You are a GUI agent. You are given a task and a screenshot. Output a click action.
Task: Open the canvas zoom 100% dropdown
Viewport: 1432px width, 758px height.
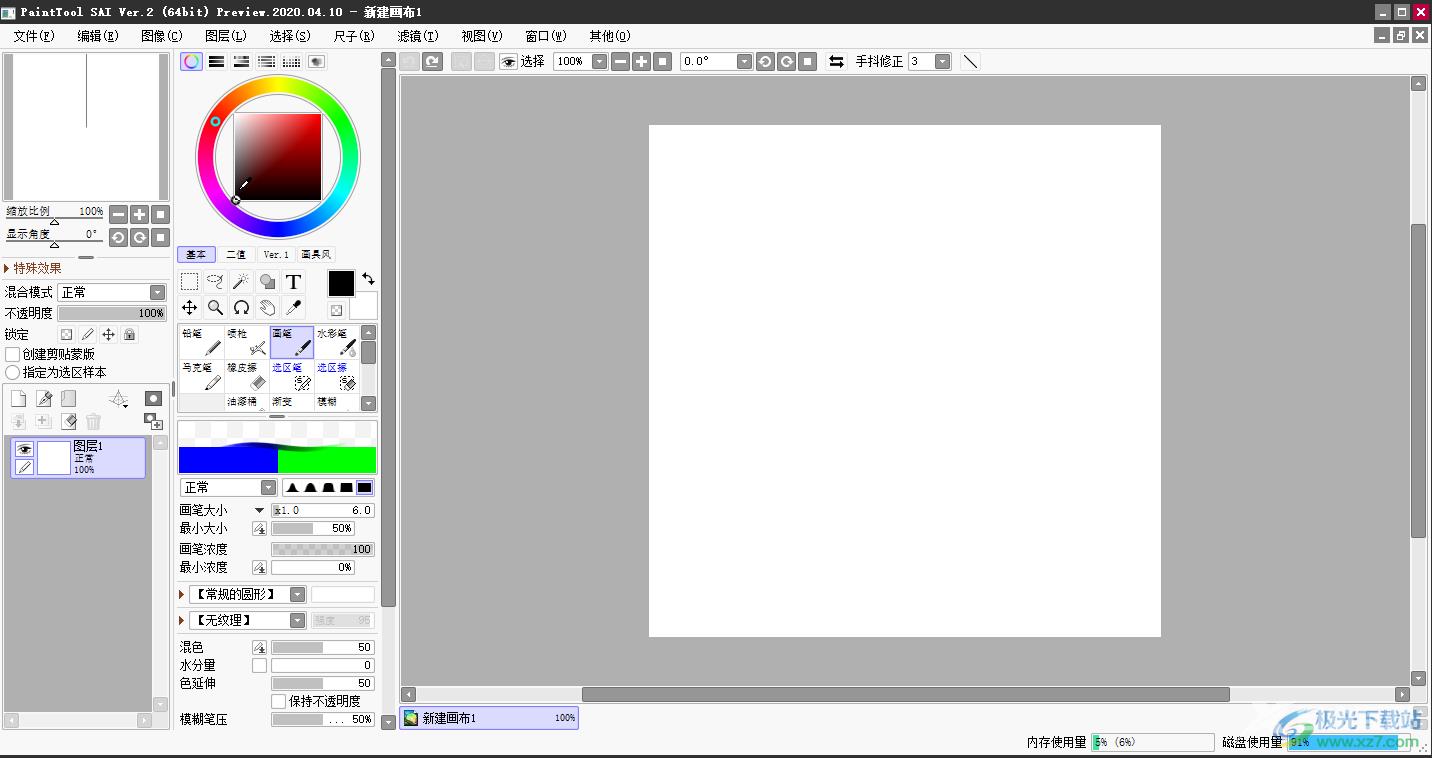coord(580,61)
